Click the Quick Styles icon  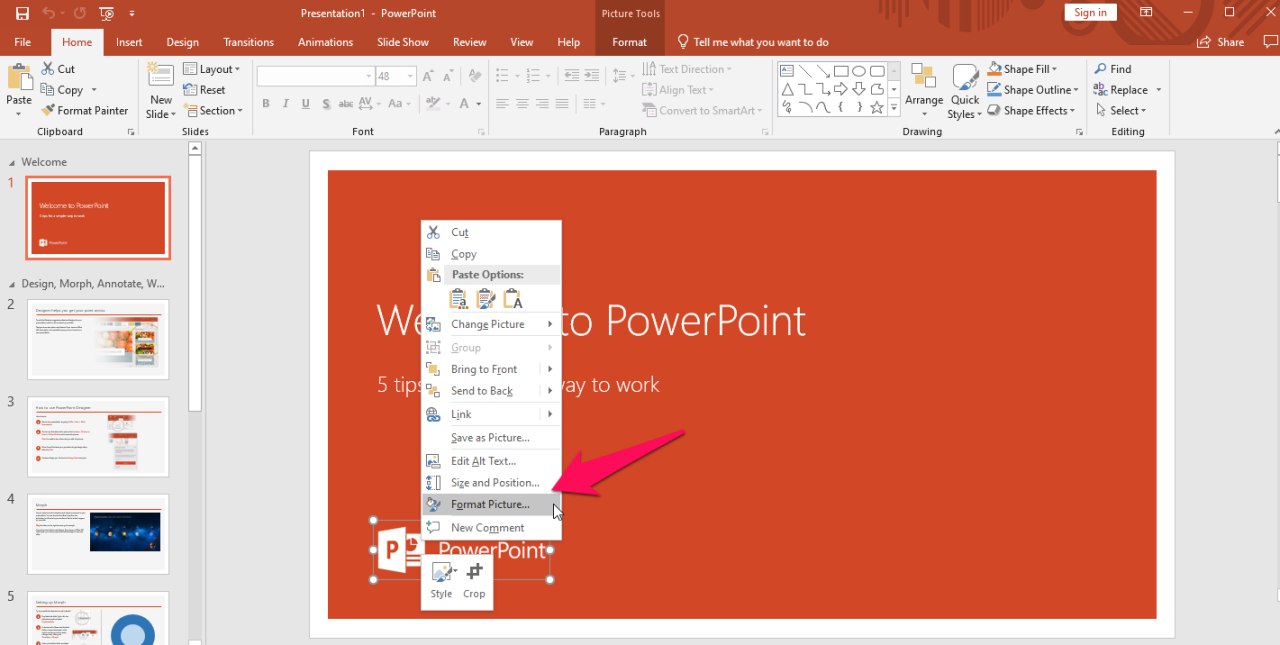pos(965,78)
